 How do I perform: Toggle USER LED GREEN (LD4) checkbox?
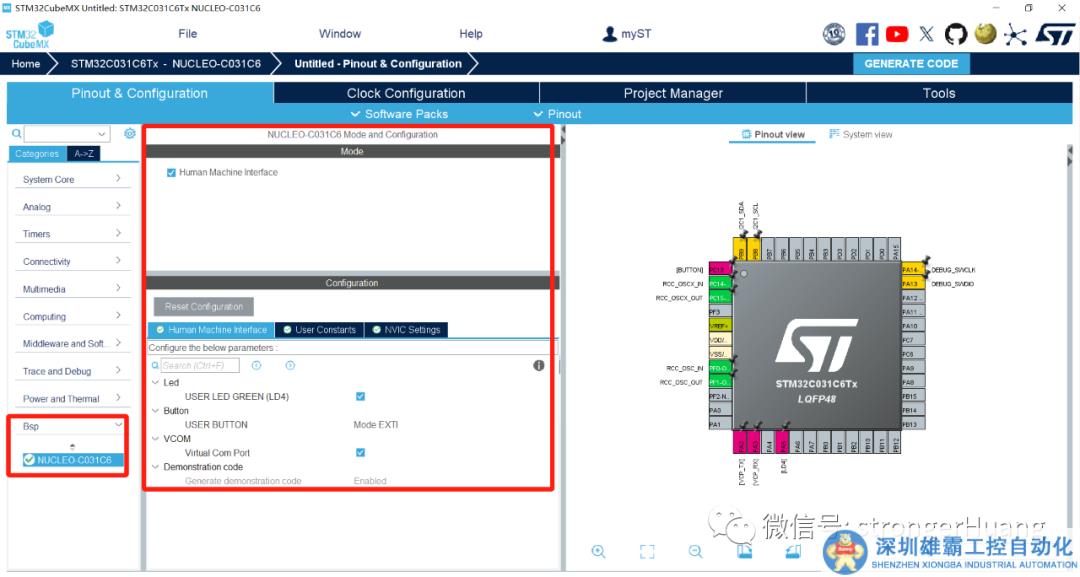point(360,396)
